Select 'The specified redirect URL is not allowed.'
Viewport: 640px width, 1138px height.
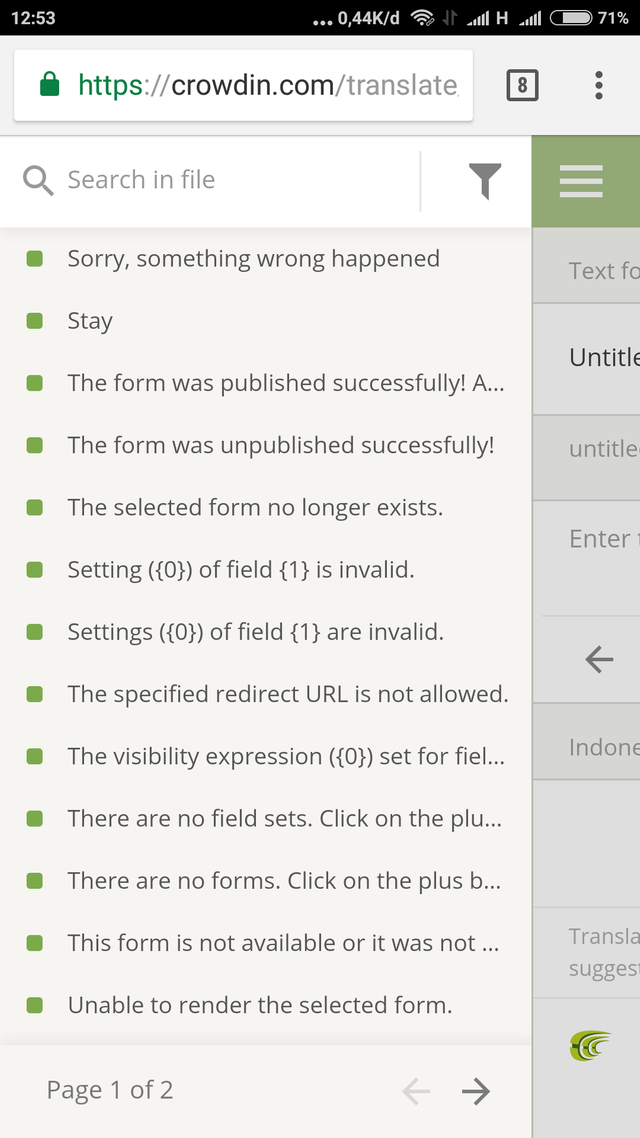(288, 694)
